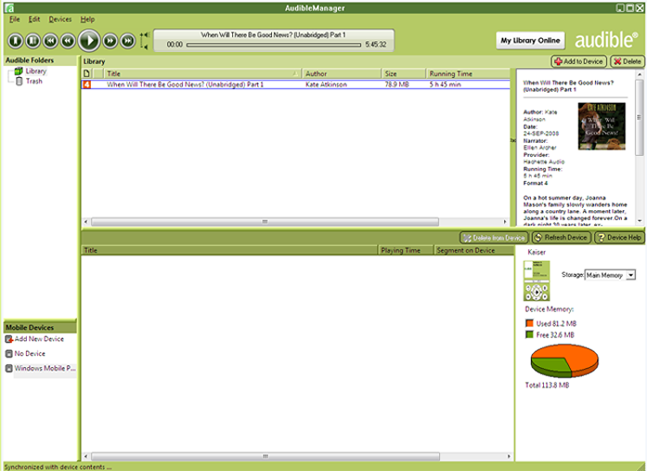
Task: Click library scrollbar left arrow
Action: (x=86, y=222)
